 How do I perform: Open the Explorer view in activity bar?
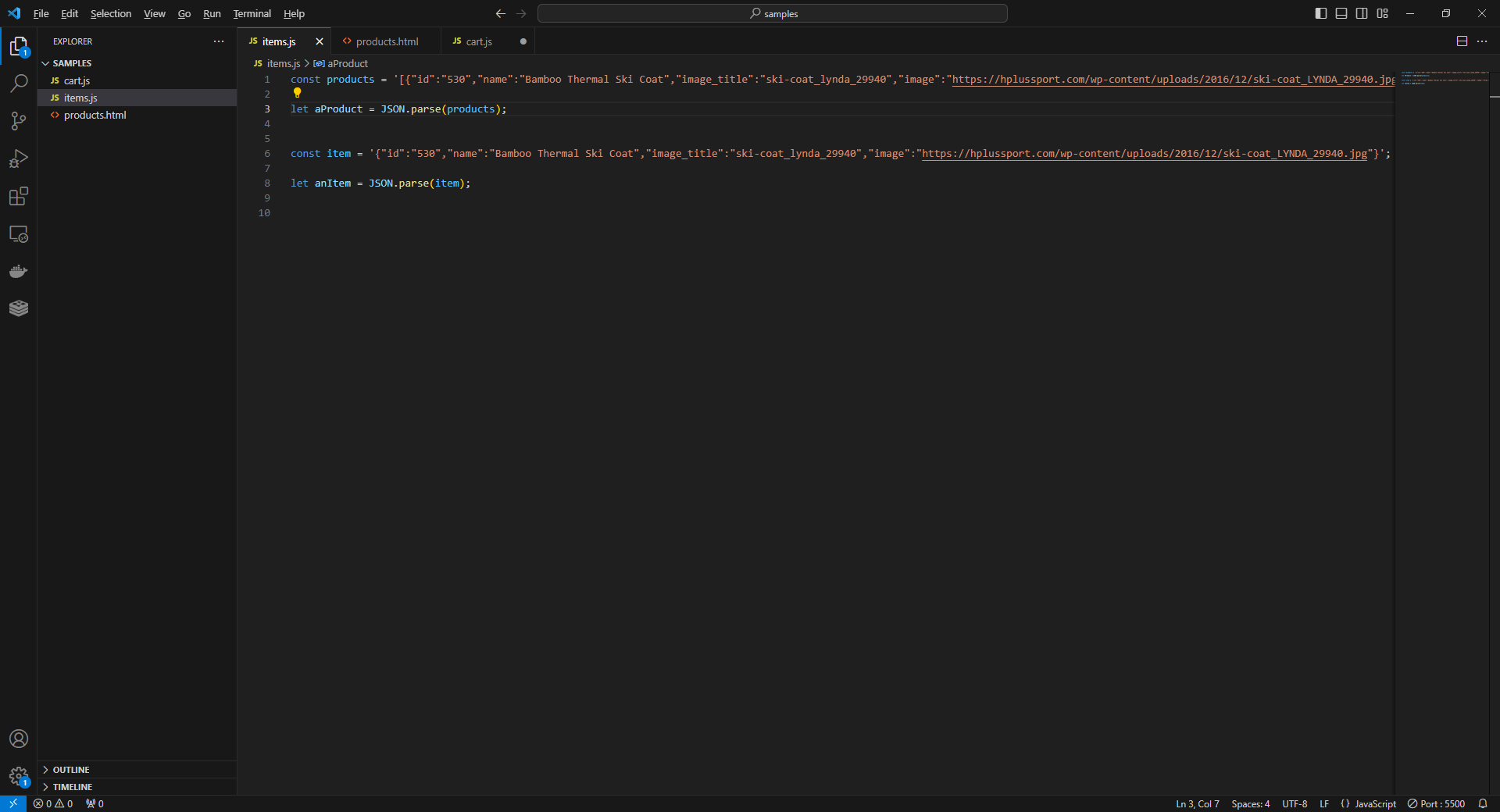19,47
